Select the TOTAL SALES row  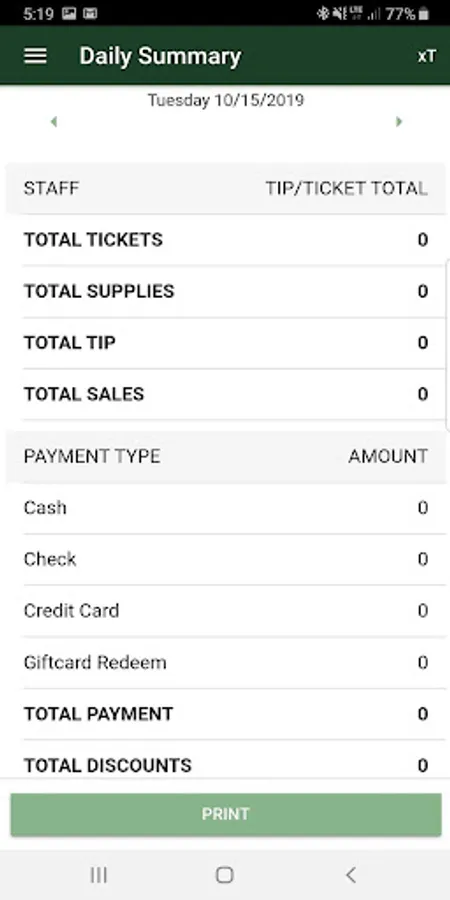point(226,394)
